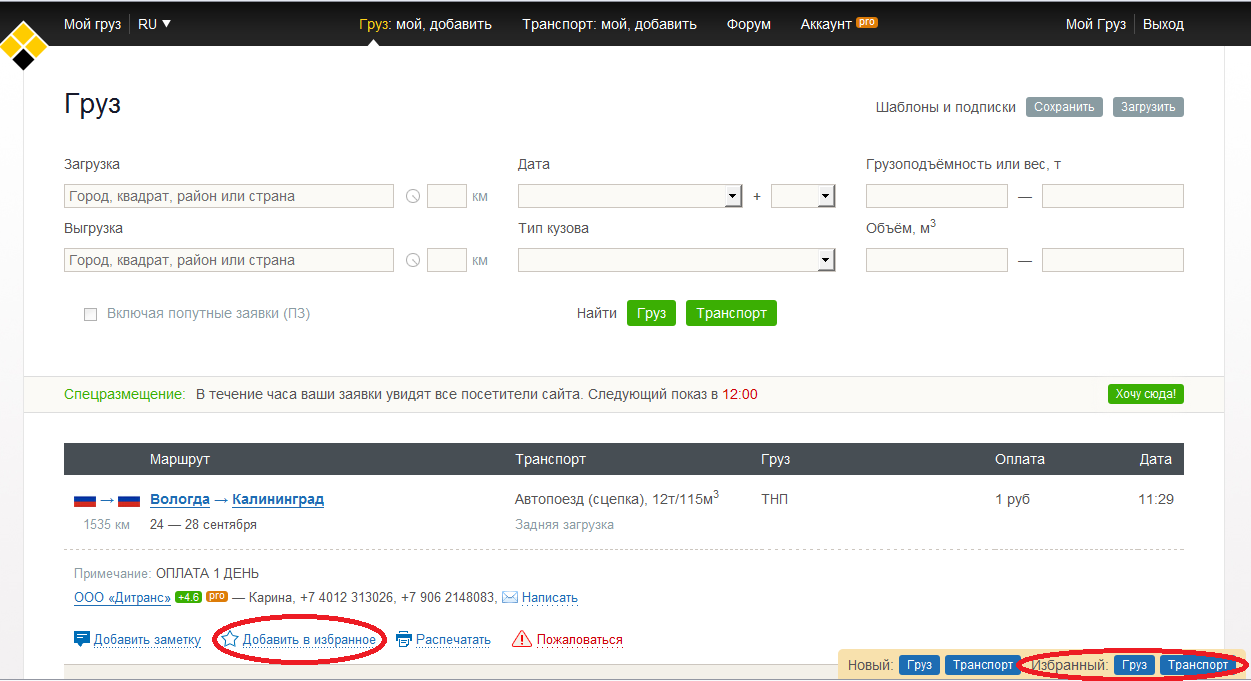Image resolution: width=1251 pixels, height=681 pixels.
Task: Click the red warning triangle Пожаловаться icon
Action: pyautogui.click(x=522, y=639)
